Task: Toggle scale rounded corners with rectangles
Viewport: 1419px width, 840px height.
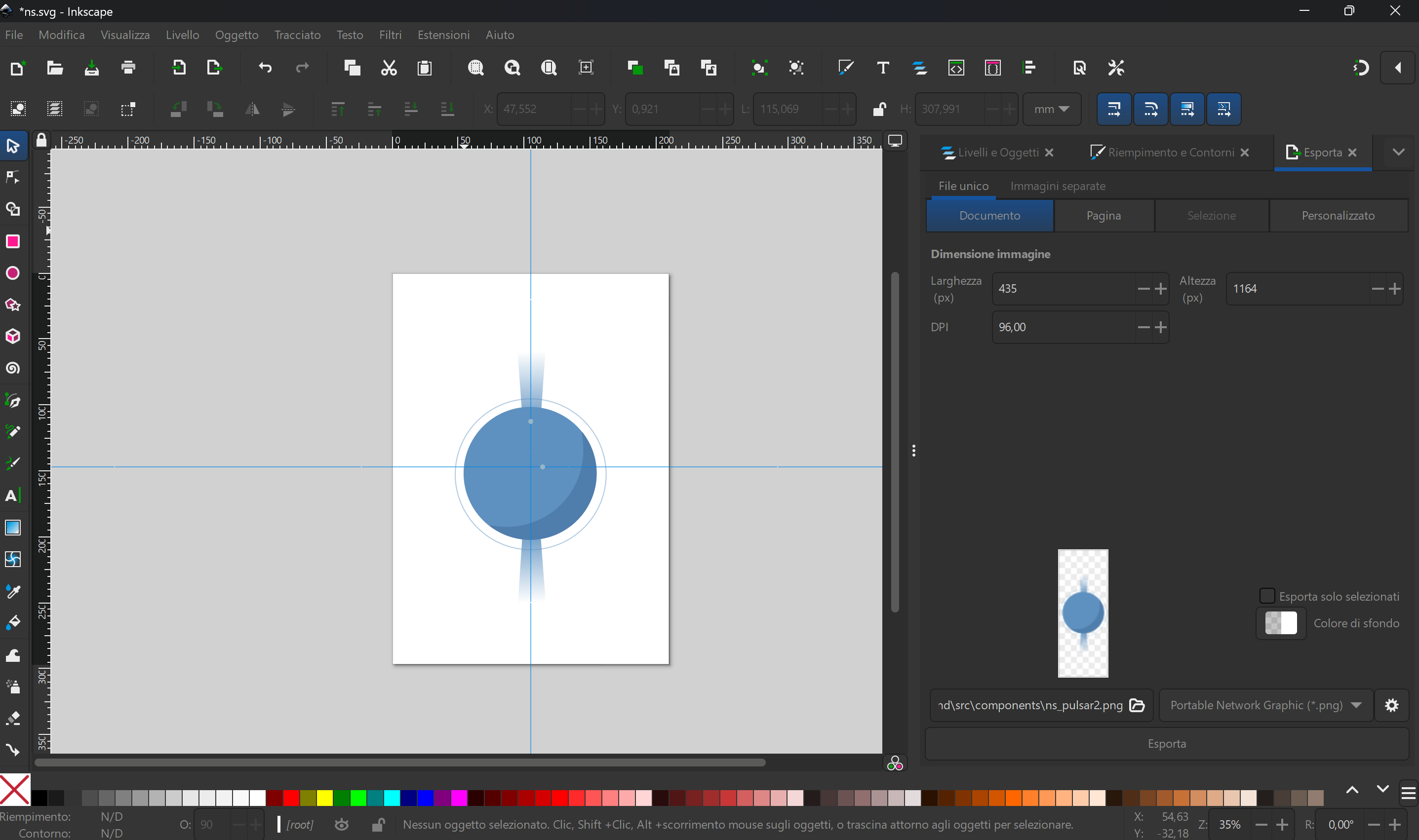Action: pos(1150,109)
